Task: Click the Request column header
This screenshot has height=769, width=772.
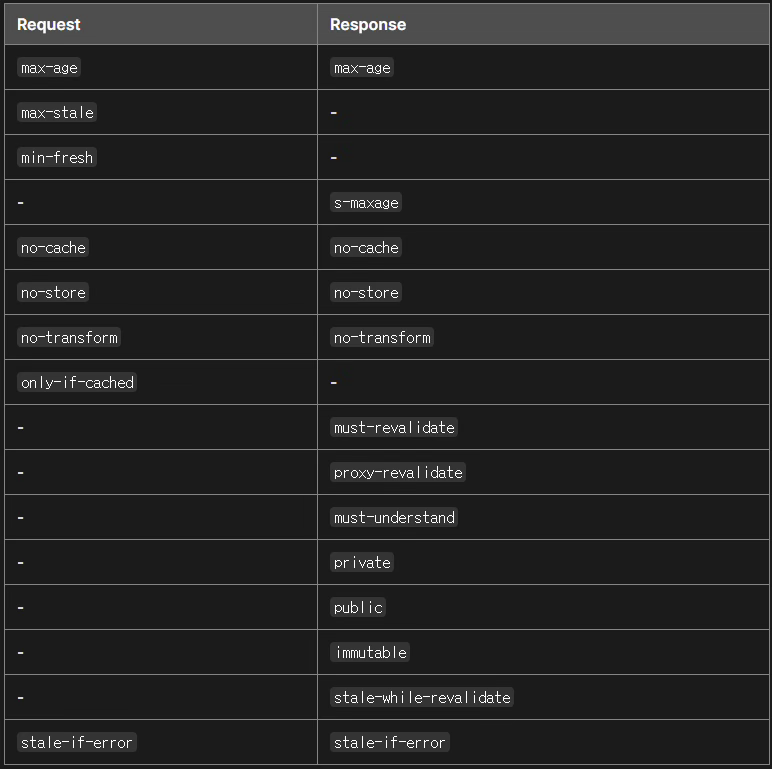Action: pyautogui.click(x=48, y=25)
